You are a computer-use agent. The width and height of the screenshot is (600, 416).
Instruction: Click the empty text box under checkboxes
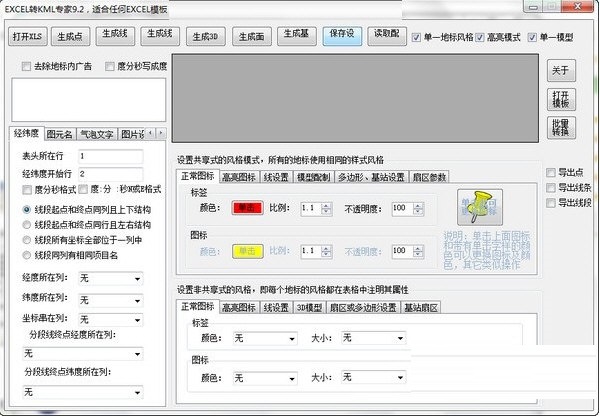89,100
